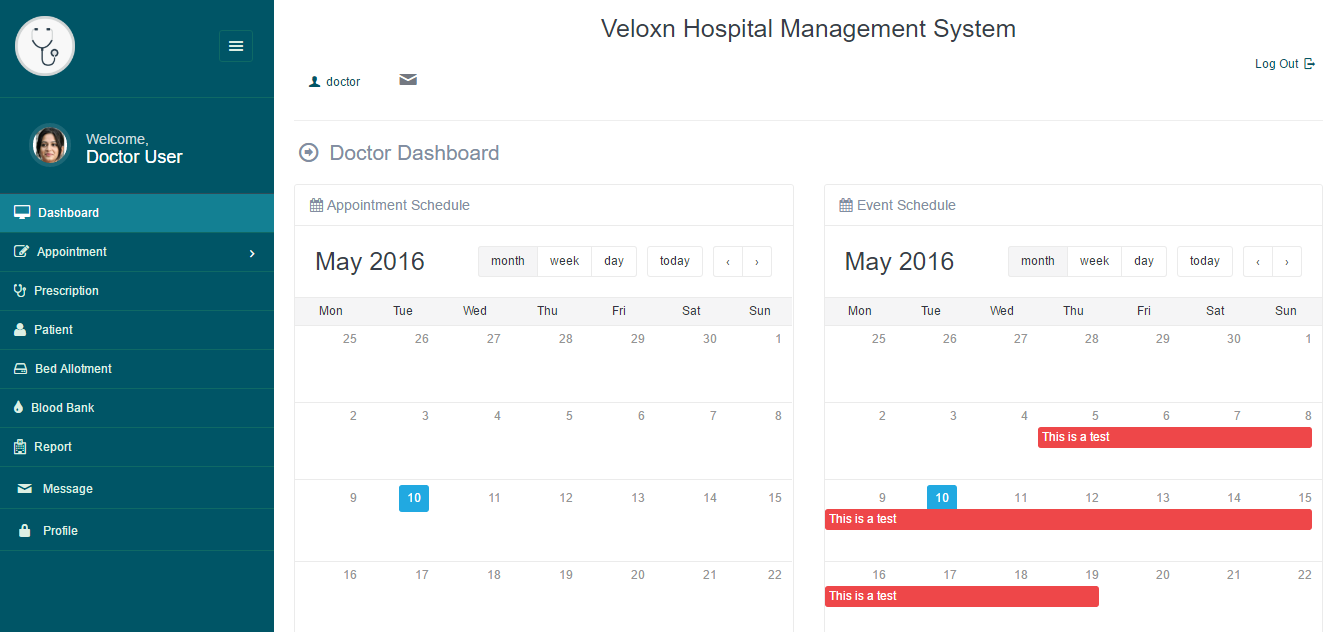Open the envelope messages icon in header
Screen dimensions: 1331x632
click(408, 80)
